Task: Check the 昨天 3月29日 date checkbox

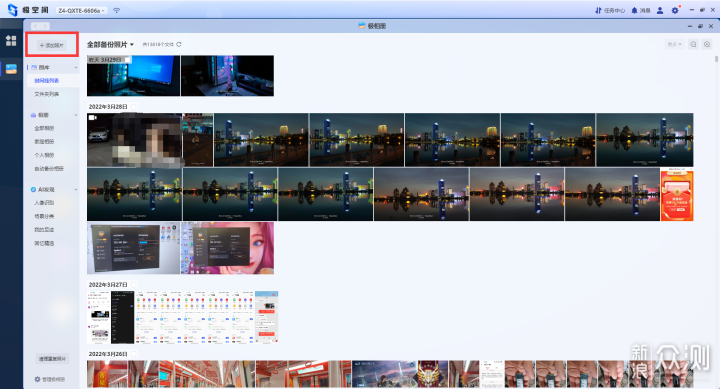Action: [128, 60]
